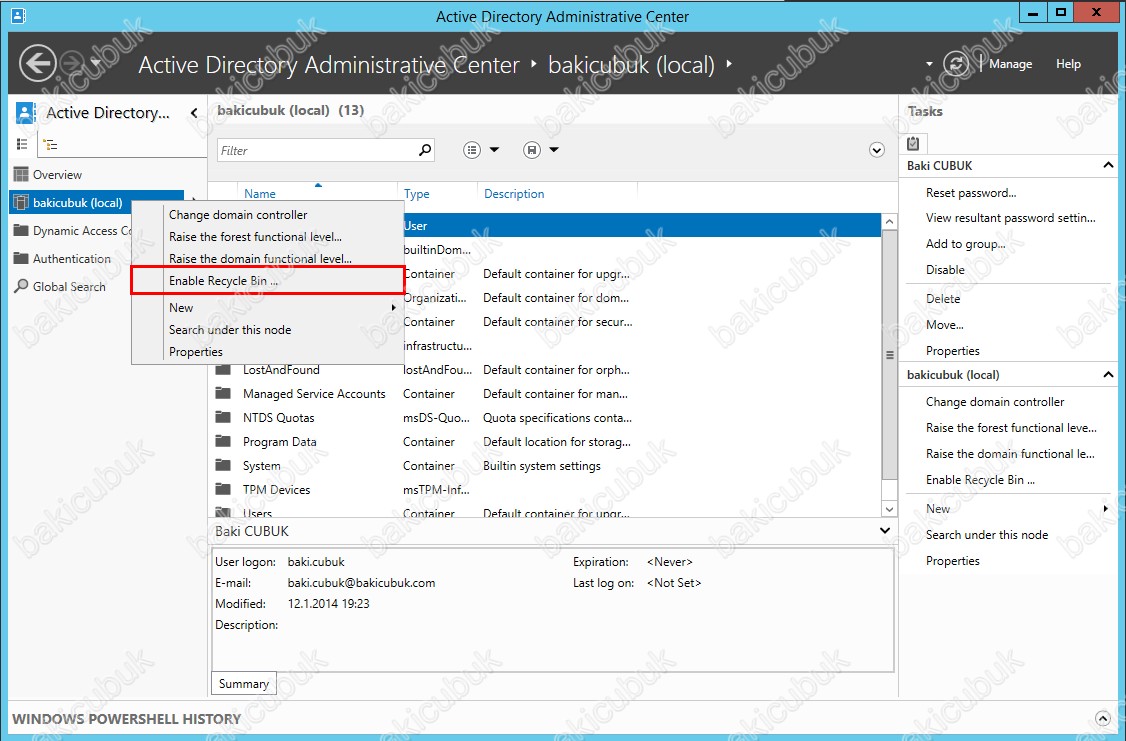Collapse the Baki CUBUK tasks section
Viewport: 1126px width, 741px height.
click(x=1108, y=165)
